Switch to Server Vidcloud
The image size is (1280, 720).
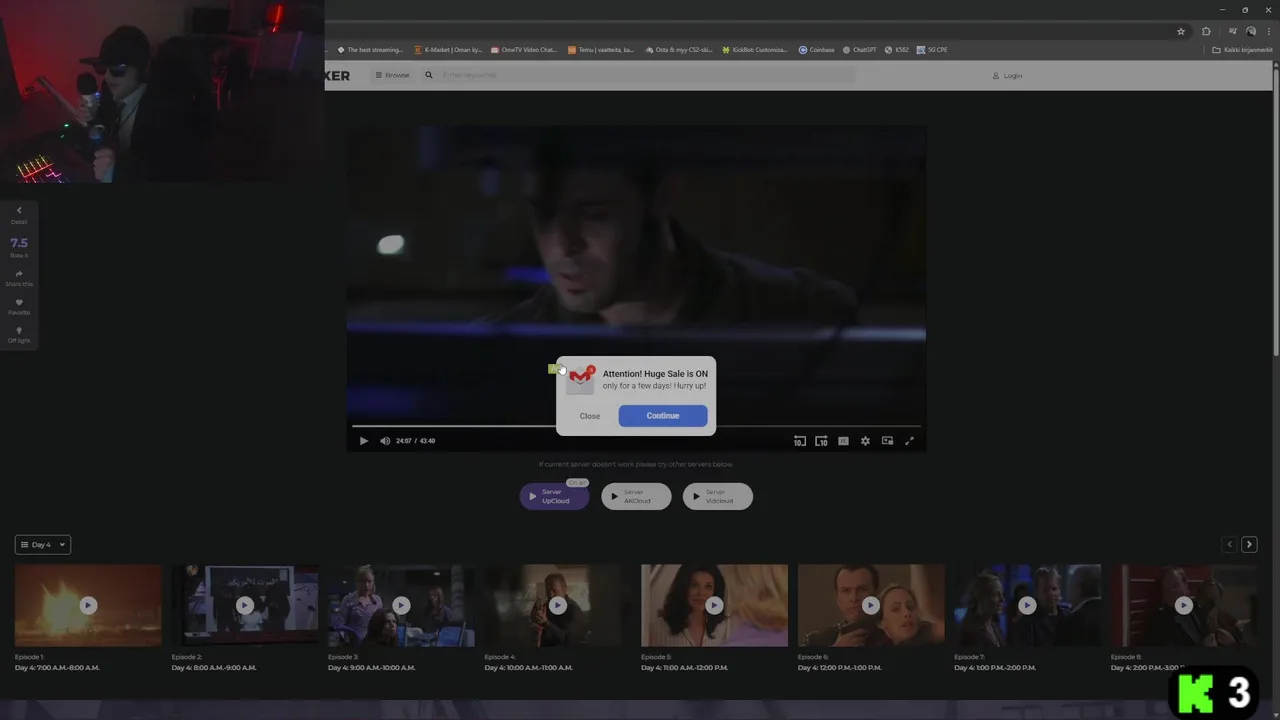tap(718, 496)
